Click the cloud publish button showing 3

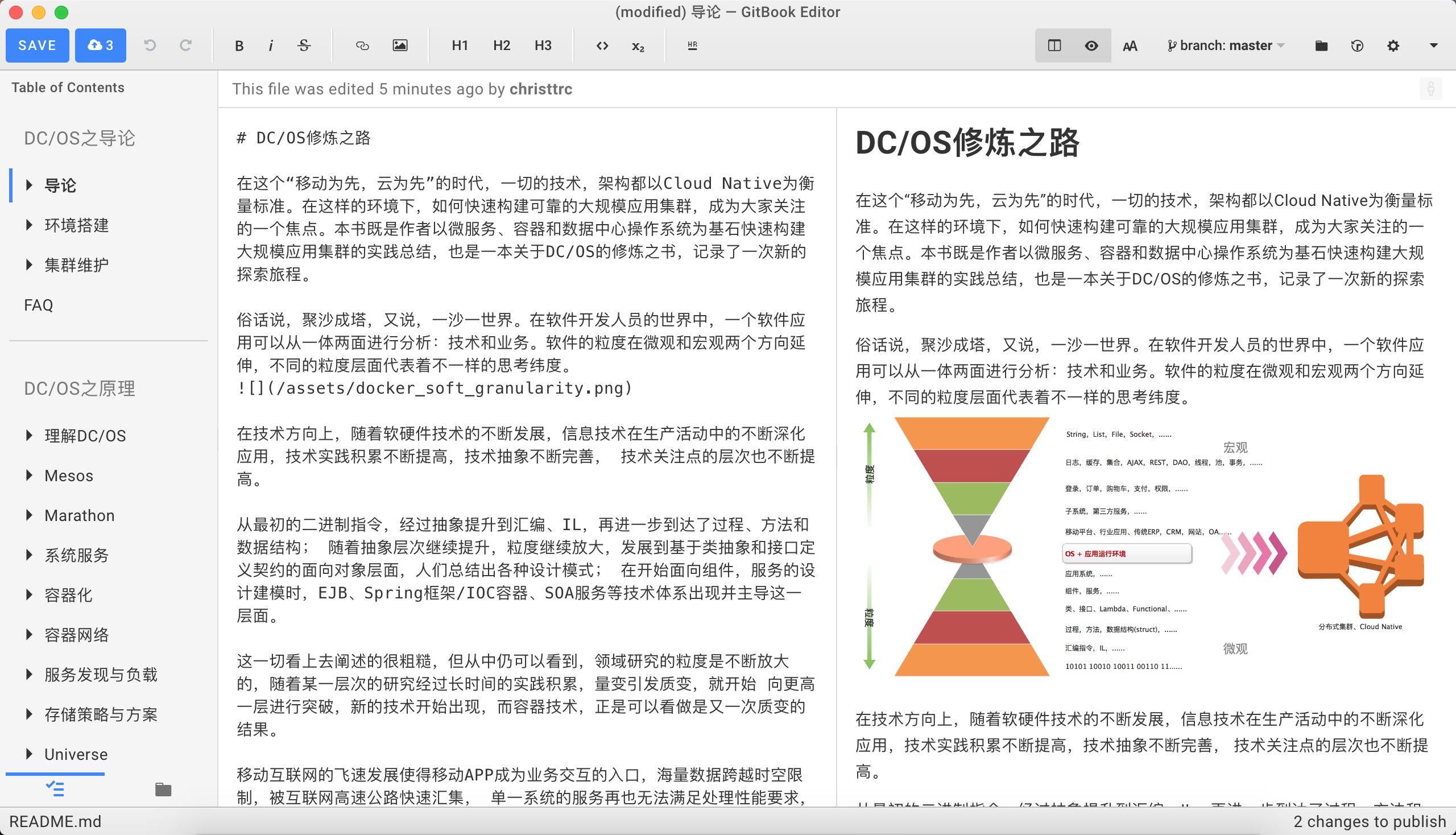[x=100, y=46]
